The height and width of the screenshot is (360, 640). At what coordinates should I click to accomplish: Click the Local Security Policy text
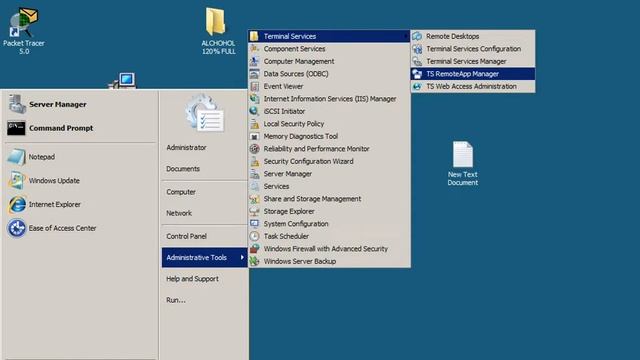(293, 124)
